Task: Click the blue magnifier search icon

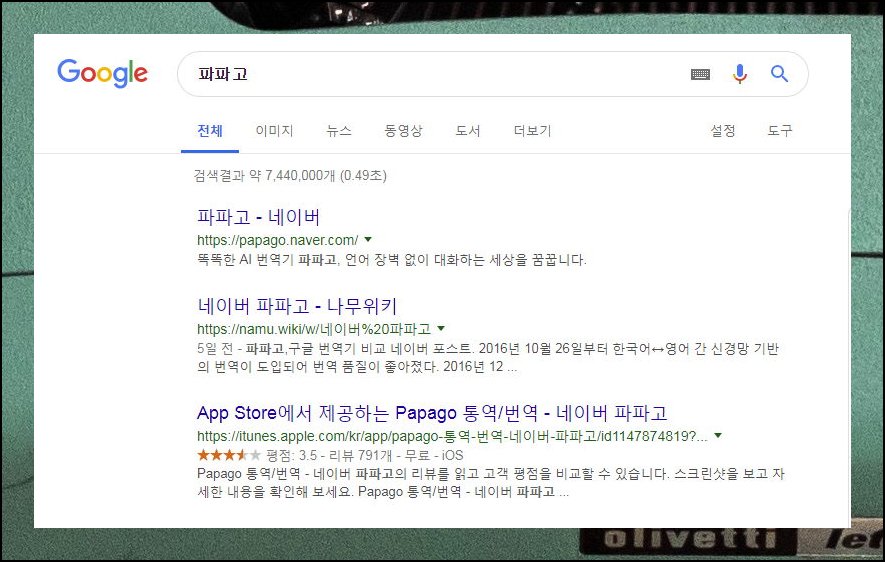Action: coord(779,73)
